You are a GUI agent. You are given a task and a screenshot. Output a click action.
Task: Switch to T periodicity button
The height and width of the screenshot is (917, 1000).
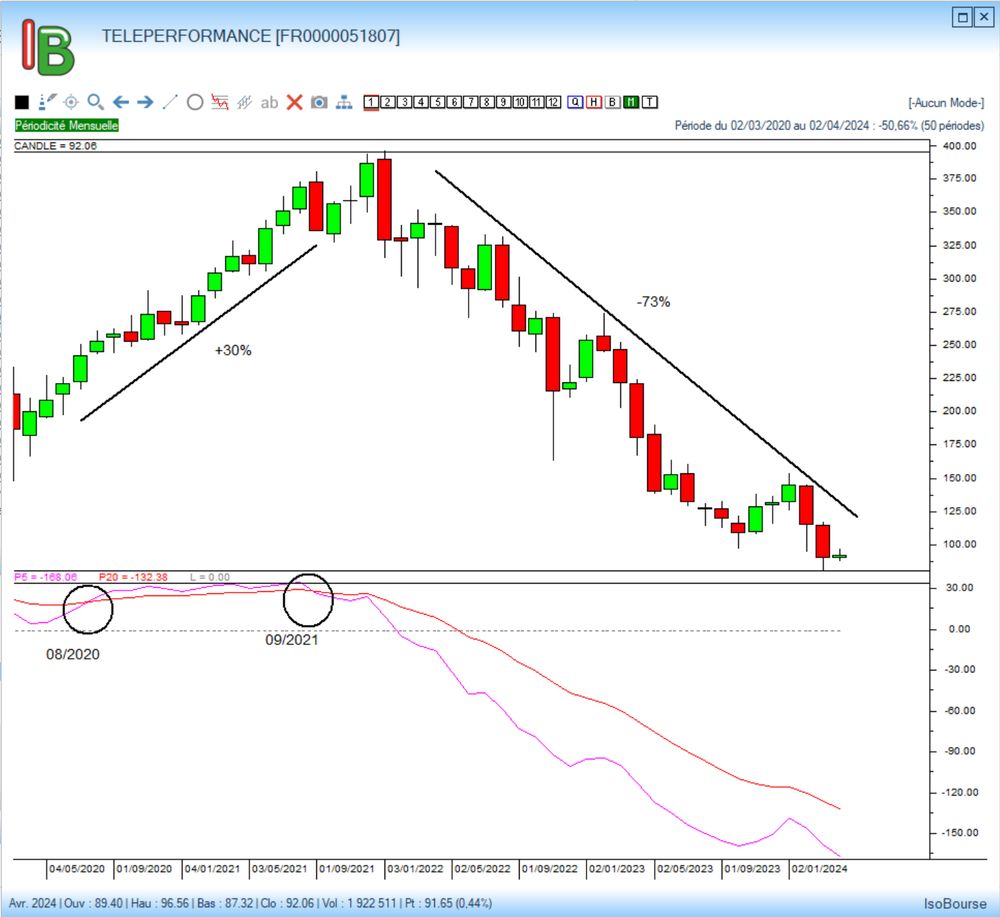pos(650,102)
